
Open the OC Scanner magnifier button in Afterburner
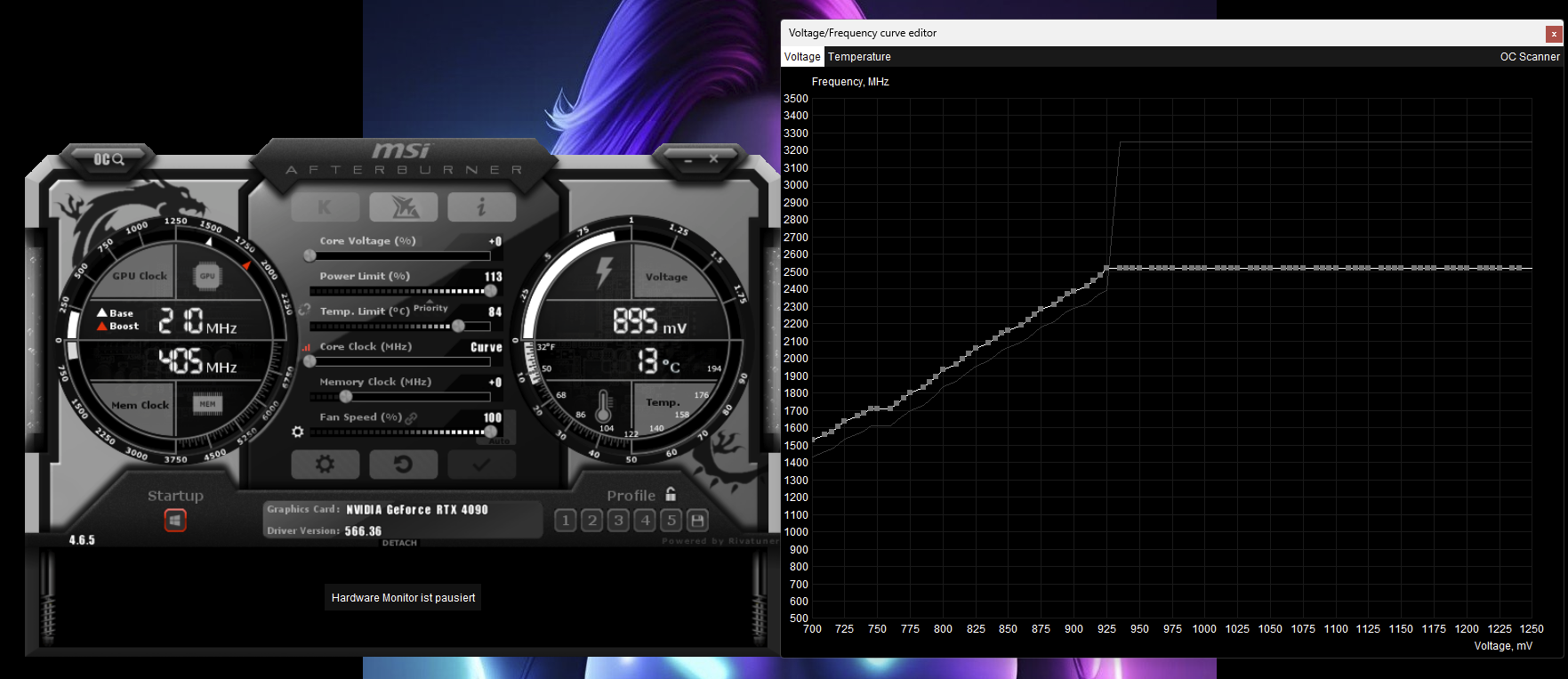pyautogui.click(x=109, y=159)
